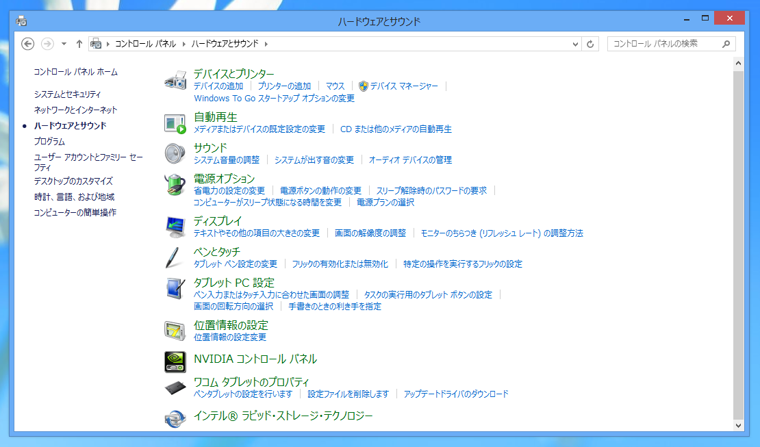The image size is (760, 447).
Task: Open インテル ラピッド・ストレージ・テクノロジー link
Action: (x=283, y=415)
